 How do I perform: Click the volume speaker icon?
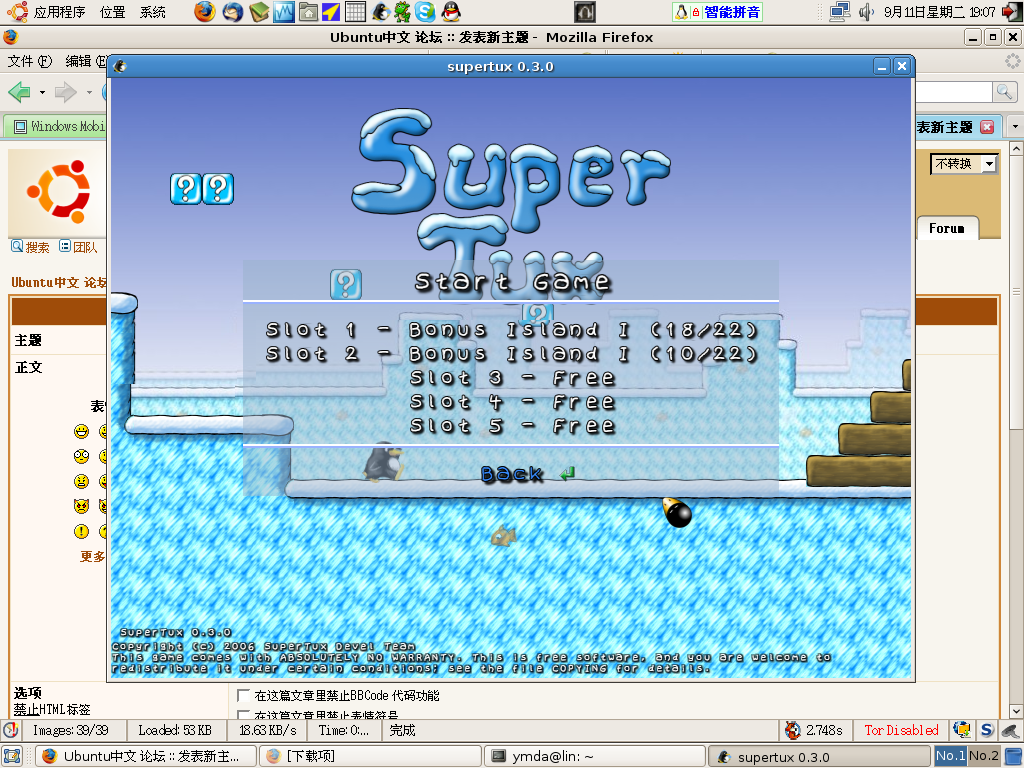[866, 12]
